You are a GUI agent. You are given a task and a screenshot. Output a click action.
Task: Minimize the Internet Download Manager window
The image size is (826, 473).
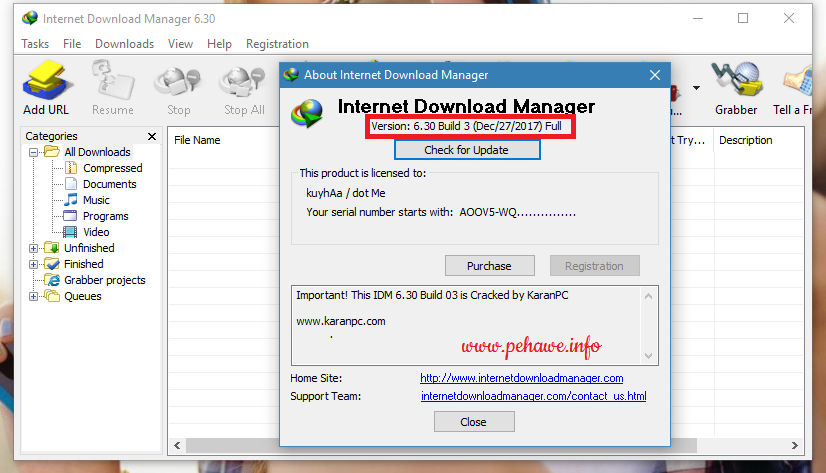click(698, 18)
